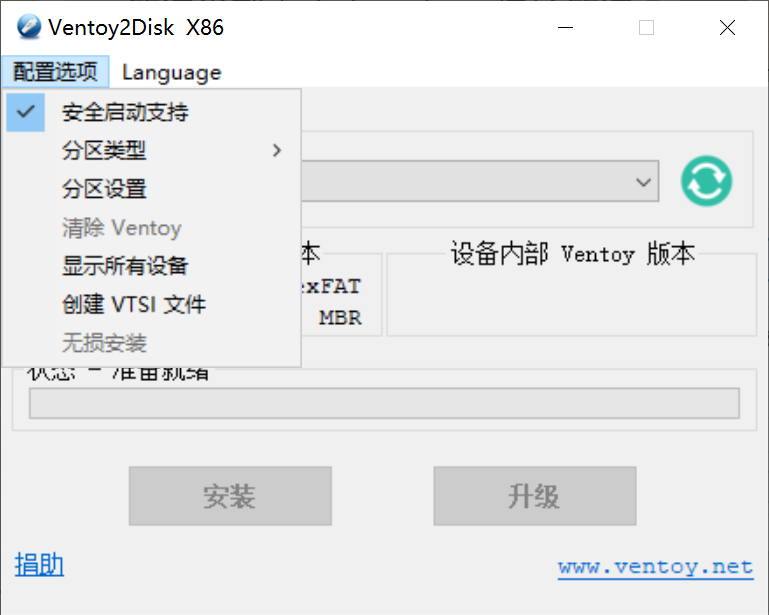Click the 安装 button
This screenshot has height=615, width=769.
click(x=230, y=496)
